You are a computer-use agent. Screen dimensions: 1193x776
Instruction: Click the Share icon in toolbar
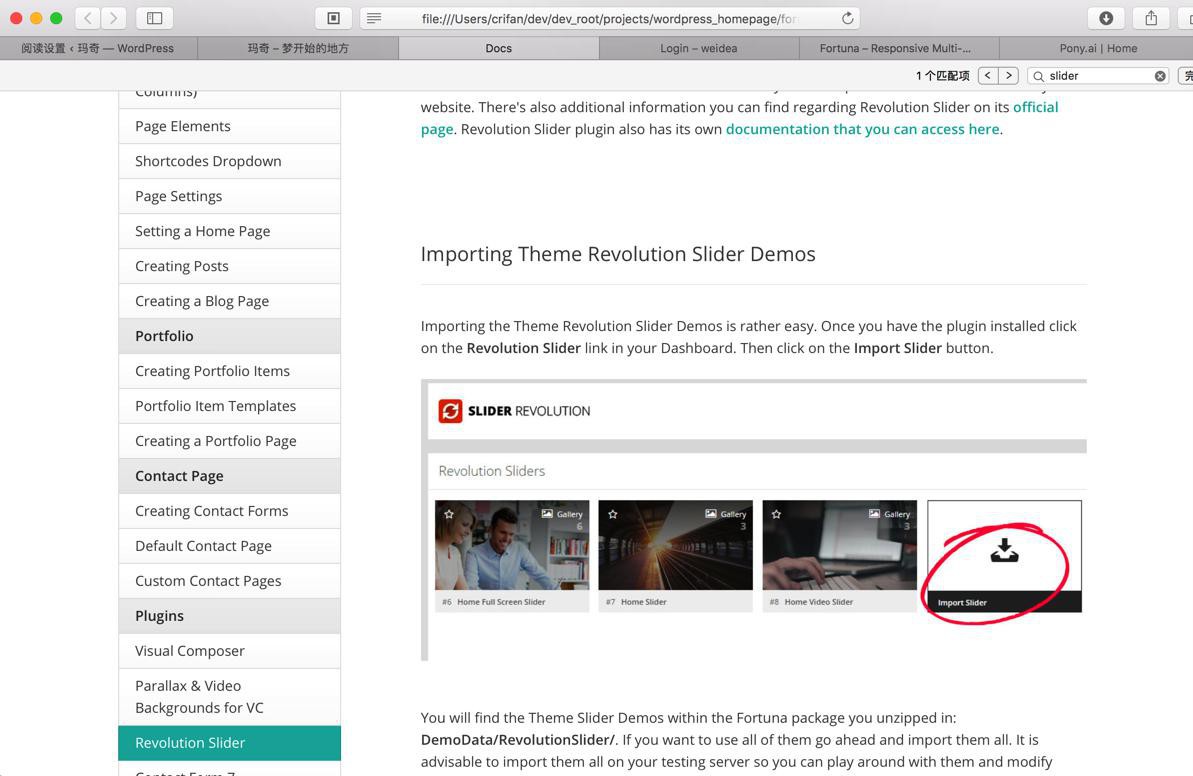tap(1151, 17)
